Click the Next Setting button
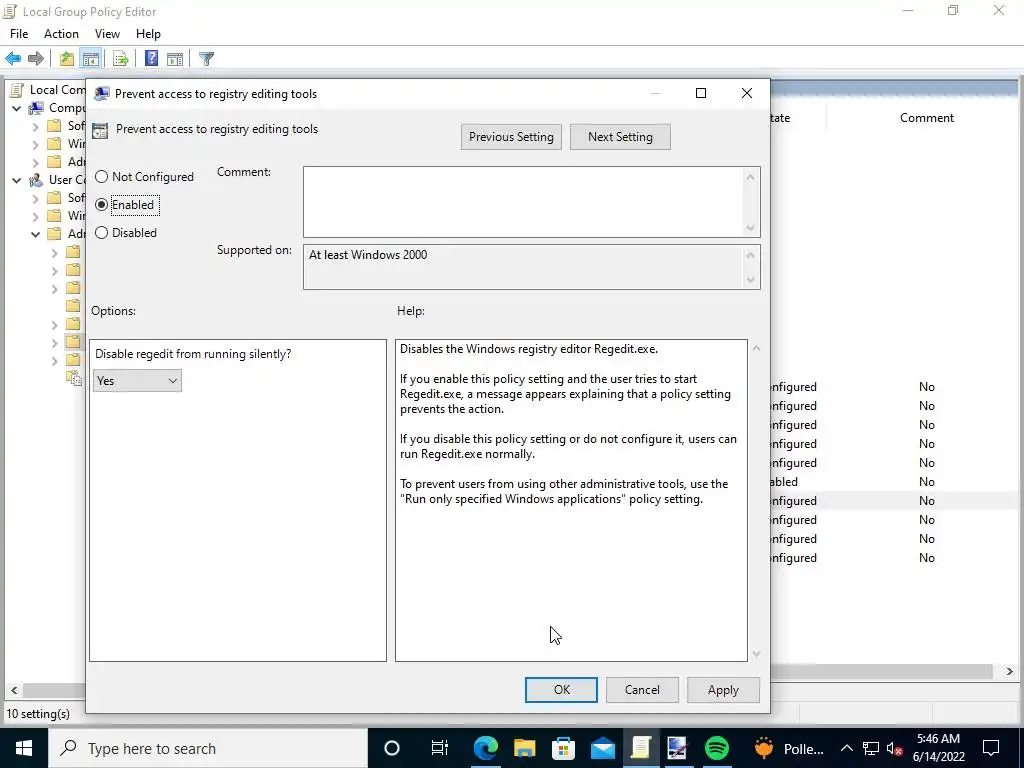1024x768 pixels. (x=620, y=137)
